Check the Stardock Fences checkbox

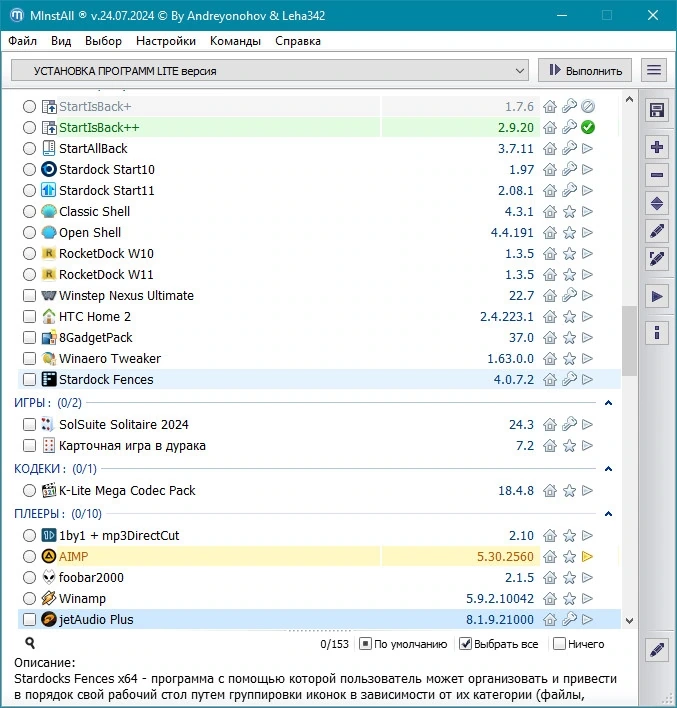pyautogui.click(x=29, y=379)
